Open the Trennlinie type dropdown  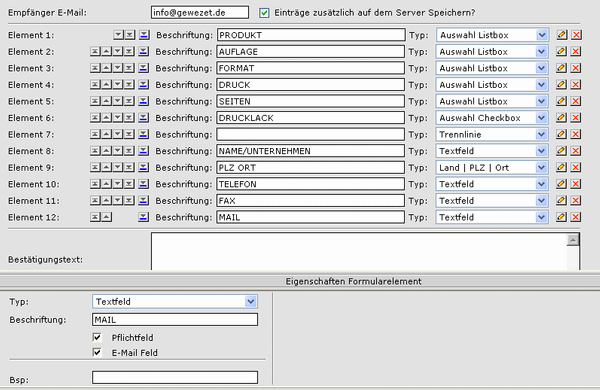[x=492, y=134]
